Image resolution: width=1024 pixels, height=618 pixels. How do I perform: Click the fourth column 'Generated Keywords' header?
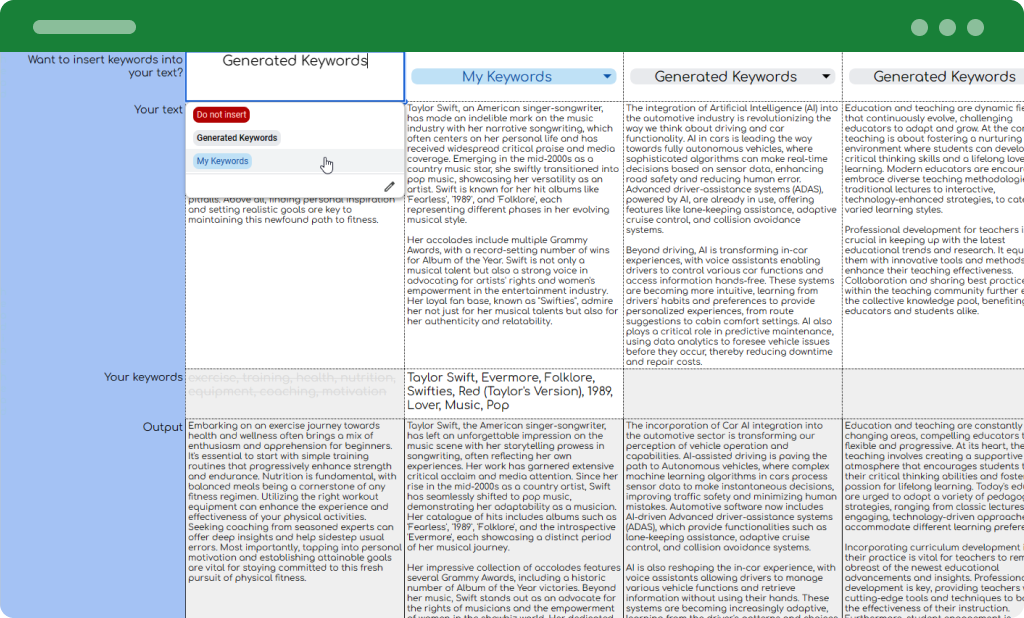[936, 76]
